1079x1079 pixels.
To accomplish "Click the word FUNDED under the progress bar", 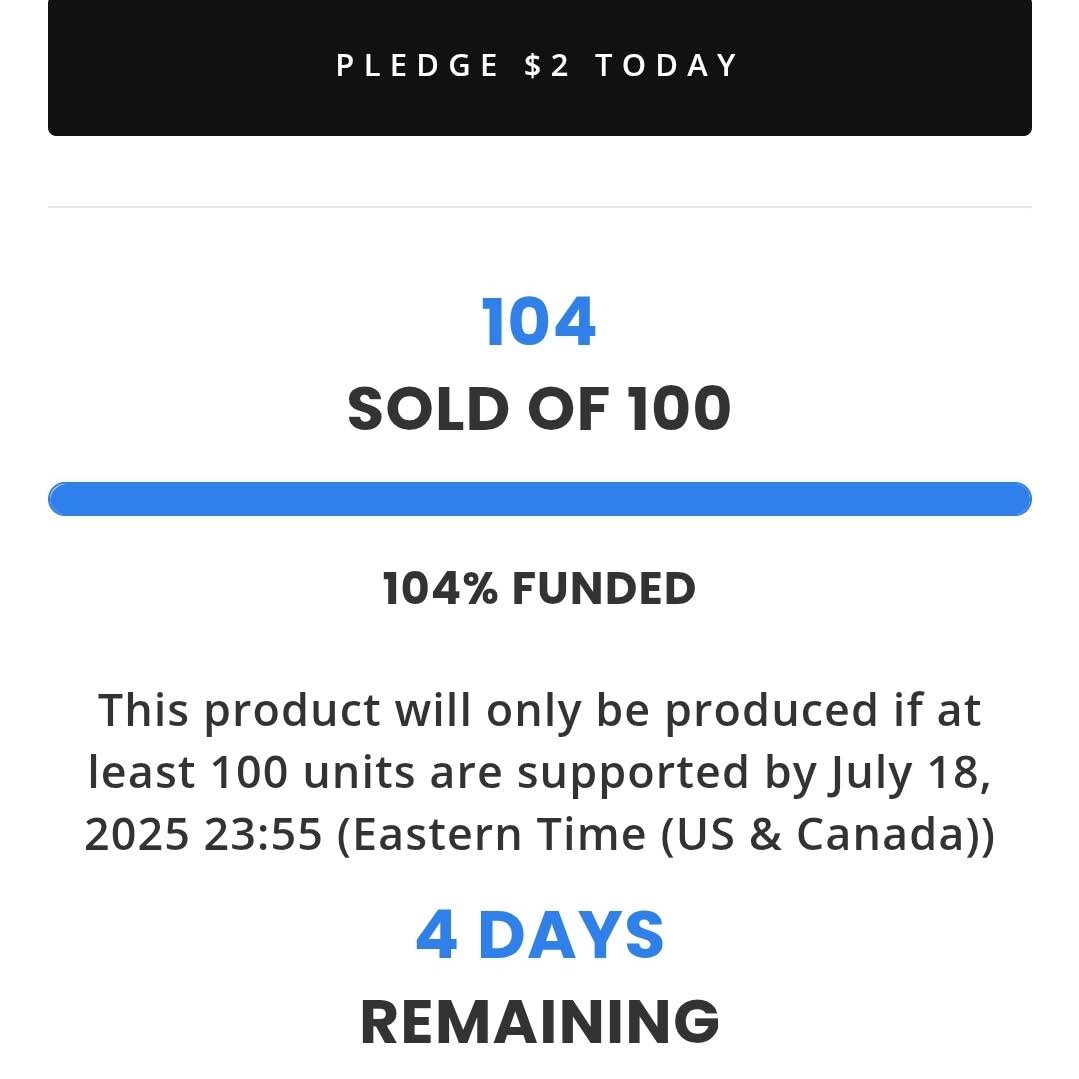I will pos(603,588).
